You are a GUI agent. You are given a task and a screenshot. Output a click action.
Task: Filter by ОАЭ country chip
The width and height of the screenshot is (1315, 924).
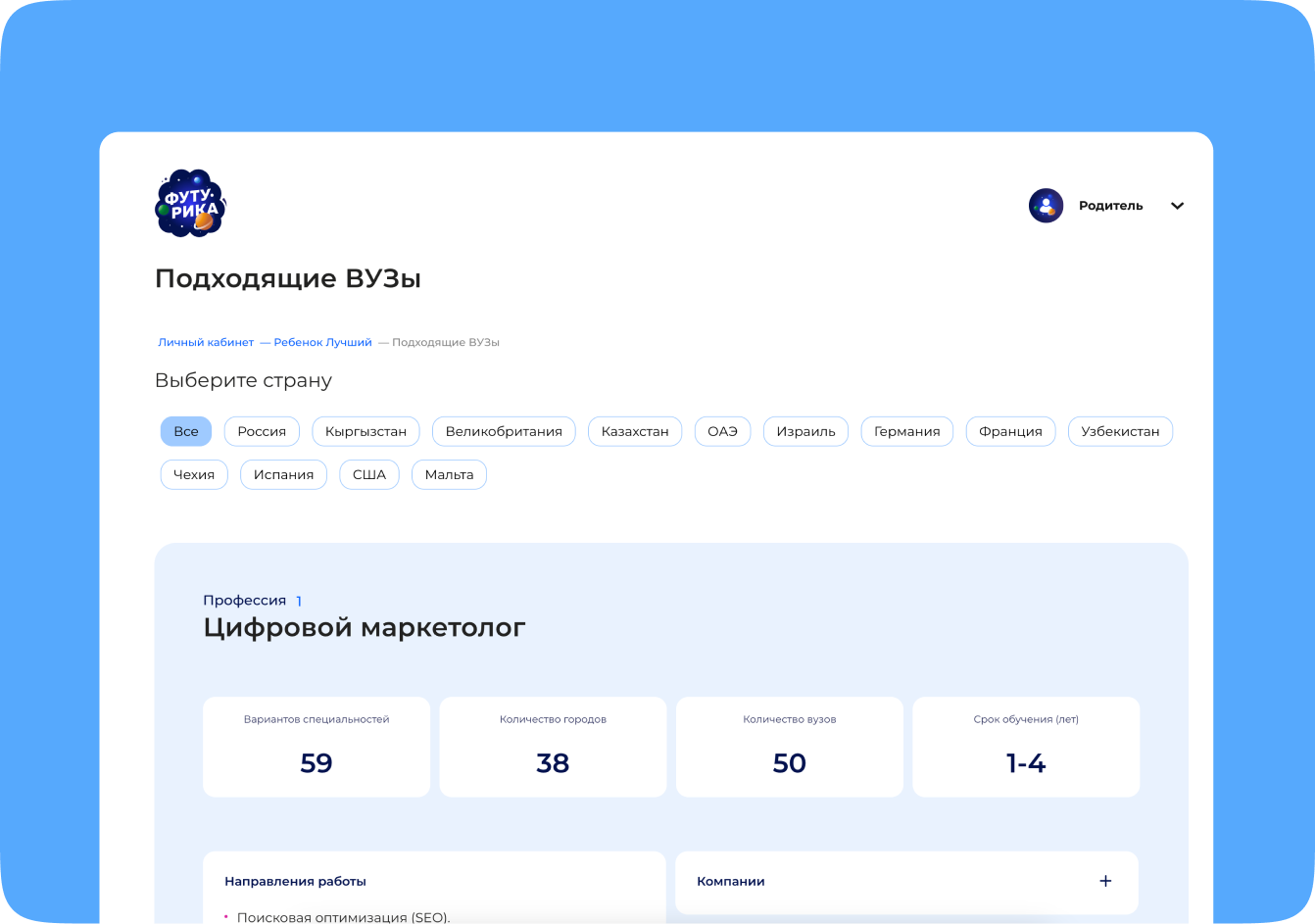722,431
